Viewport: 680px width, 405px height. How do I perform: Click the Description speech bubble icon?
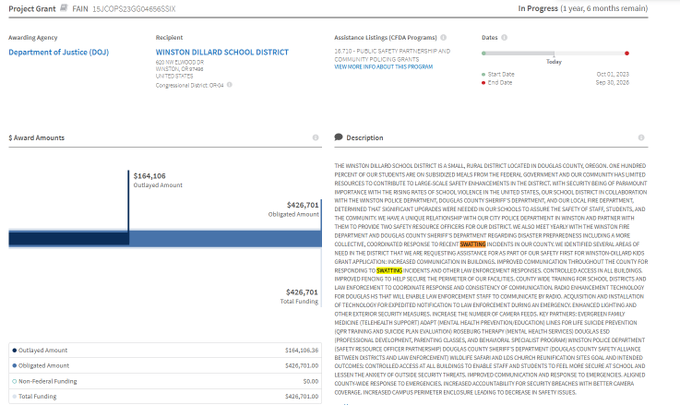(339, 138)
